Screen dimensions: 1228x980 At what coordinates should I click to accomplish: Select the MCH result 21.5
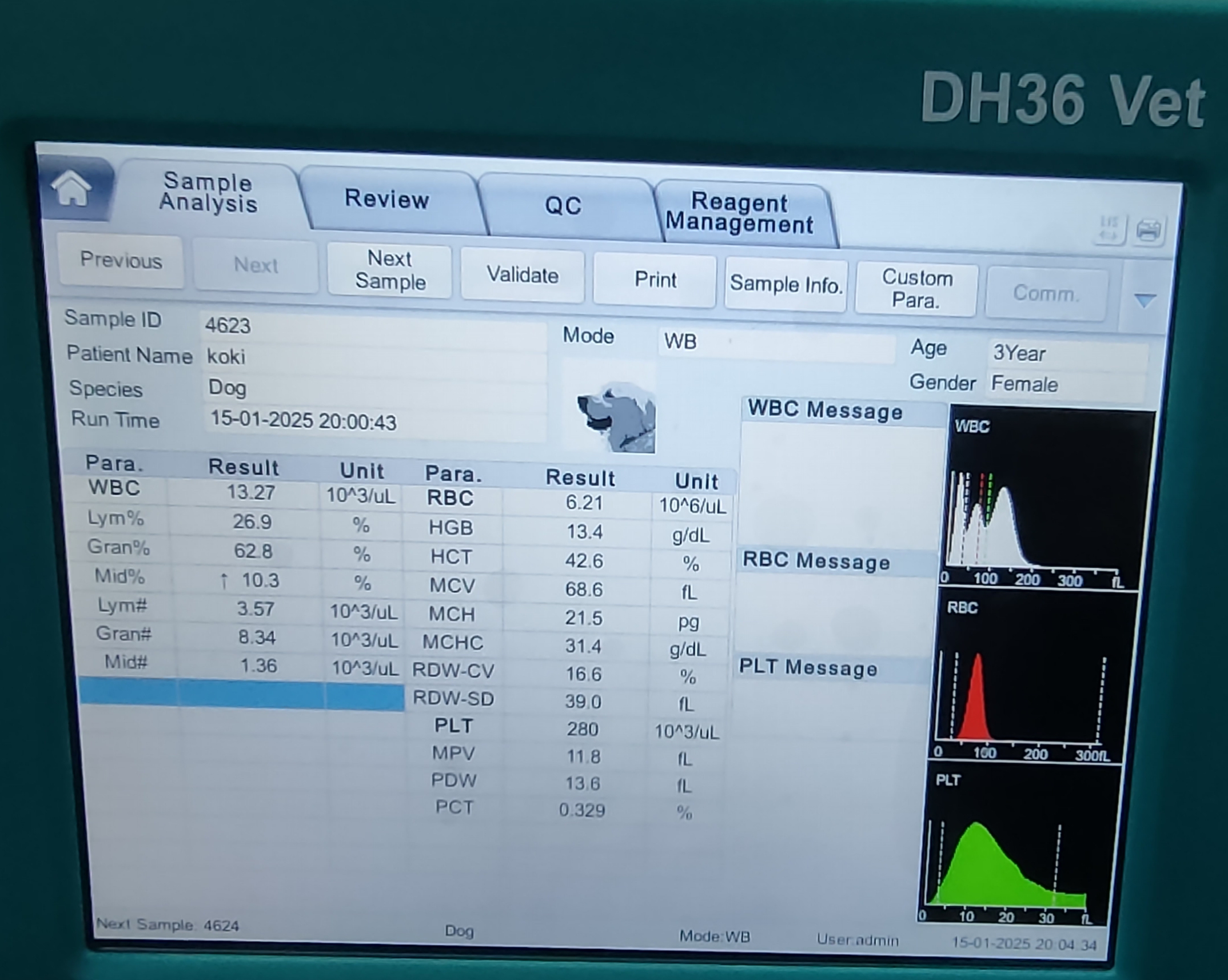[584, 618]
